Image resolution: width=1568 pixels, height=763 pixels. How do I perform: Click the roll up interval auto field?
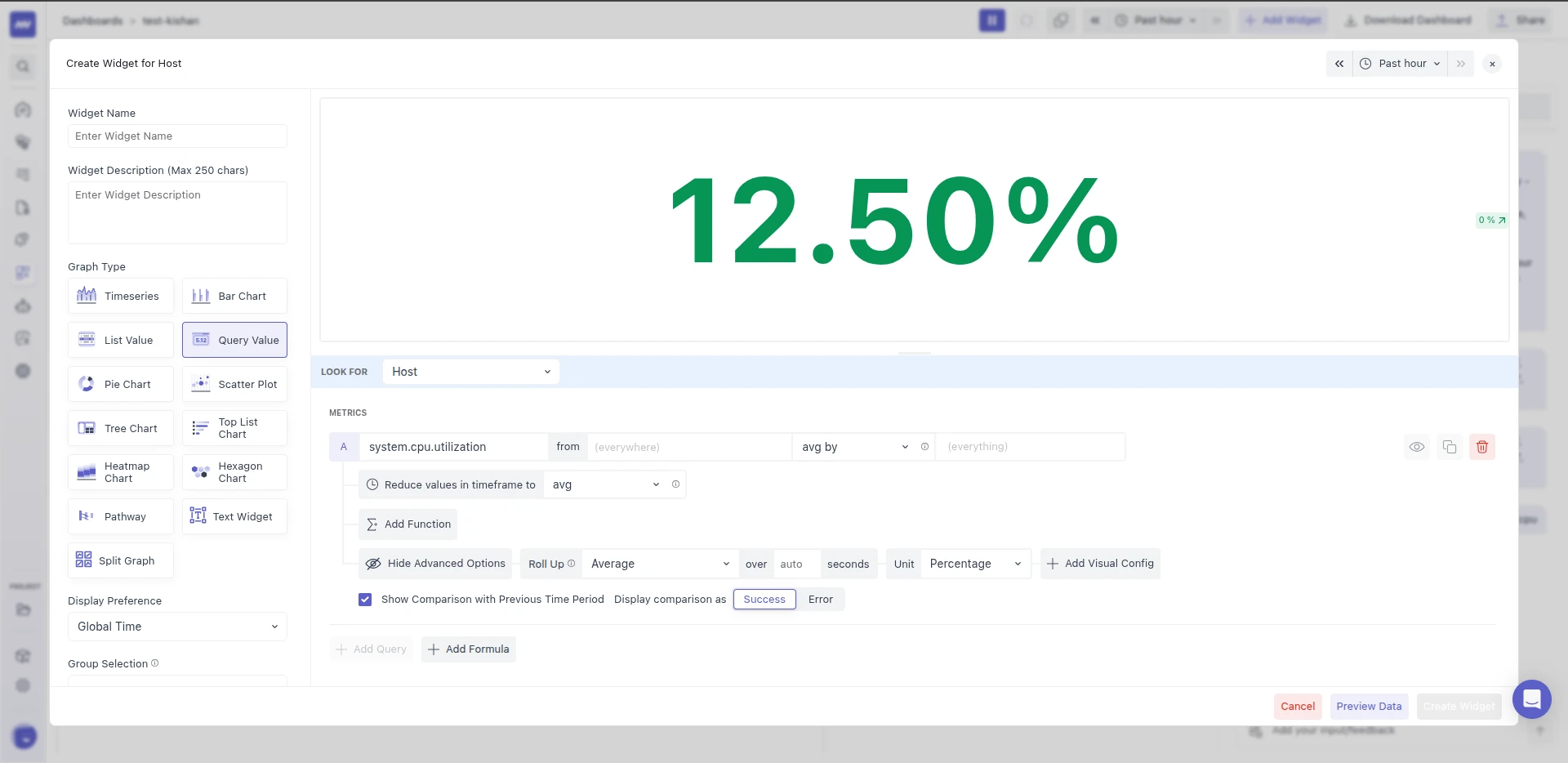coord(797,564)
